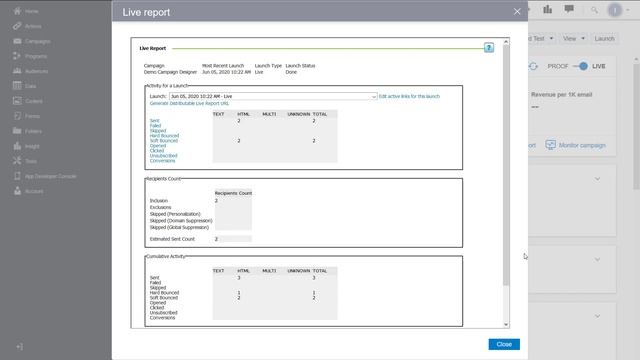Click the Monitor campaign screen icon

[550, 145]
